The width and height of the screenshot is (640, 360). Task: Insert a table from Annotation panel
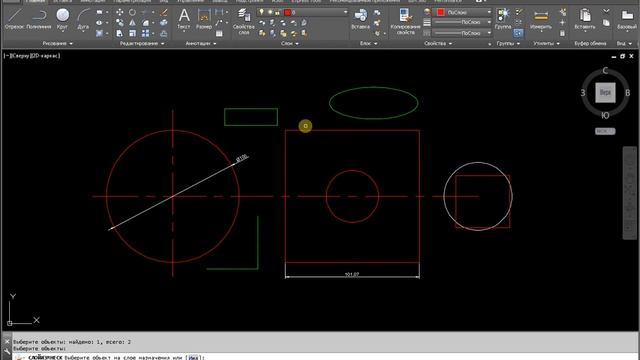click(219, 33)
